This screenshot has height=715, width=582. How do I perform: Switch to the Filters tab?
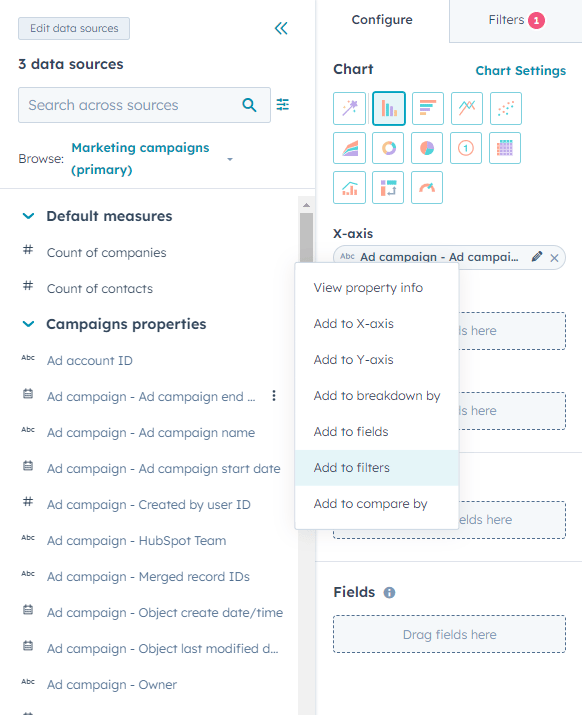coord(516,21)
